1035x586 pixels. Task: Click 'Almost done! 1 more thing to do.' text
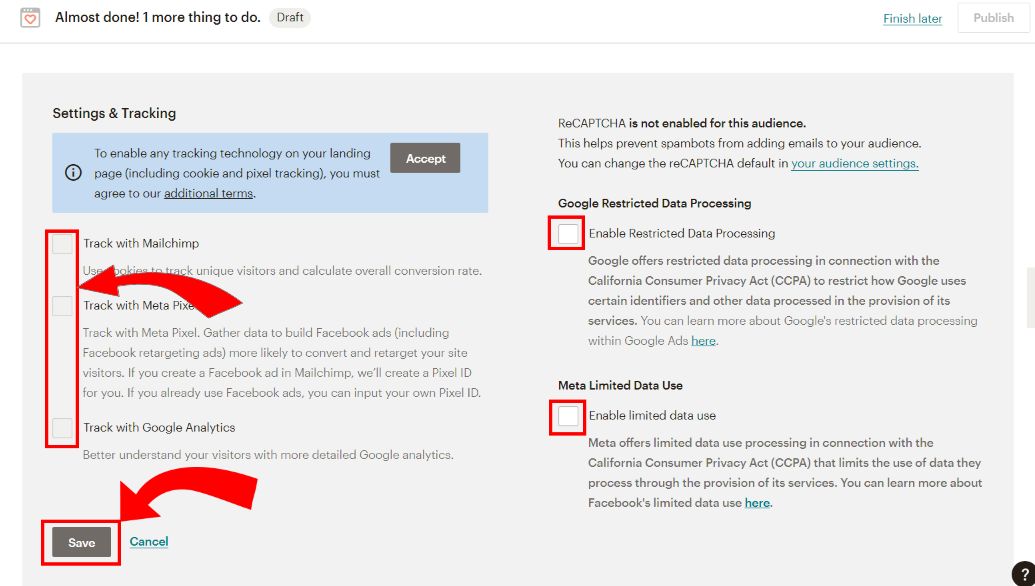click(158, 18)
